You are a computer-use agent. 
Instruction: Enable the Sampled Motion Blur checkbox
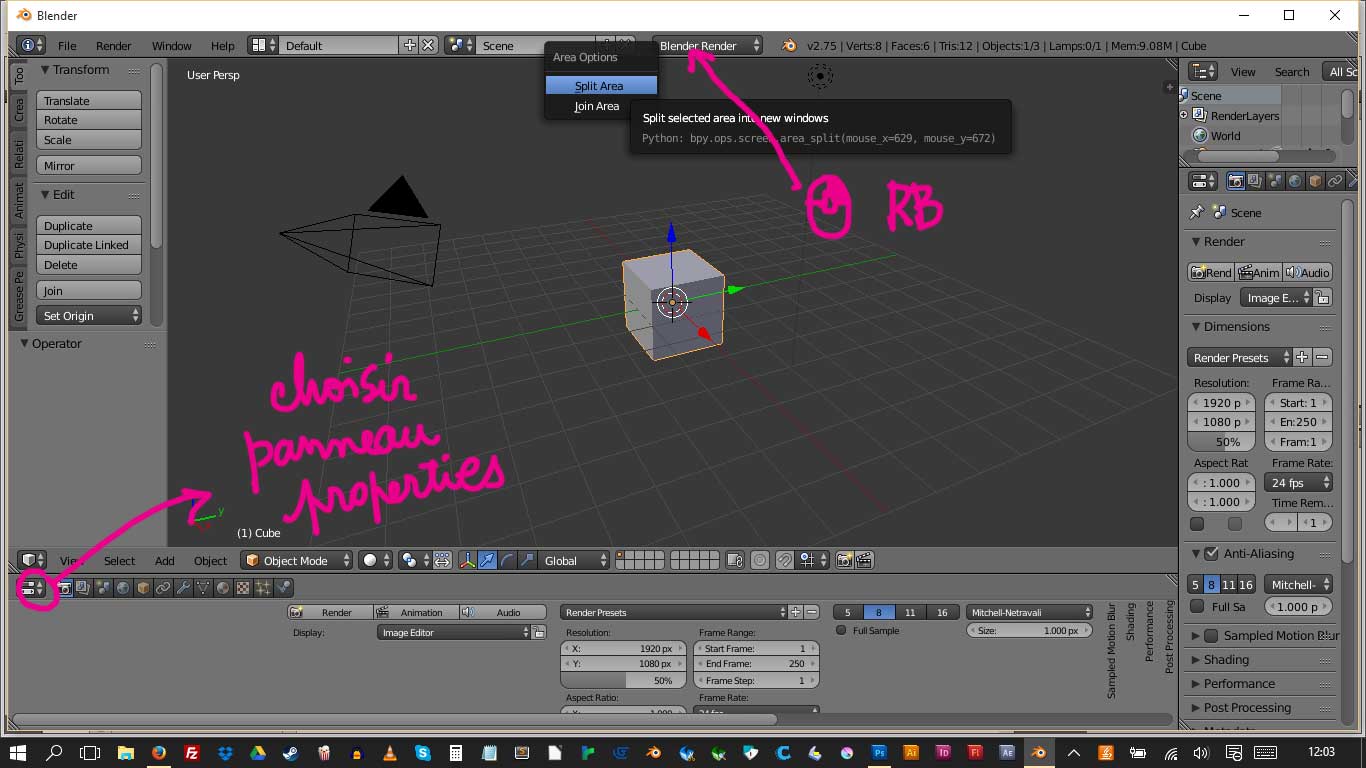[1211, 636]
